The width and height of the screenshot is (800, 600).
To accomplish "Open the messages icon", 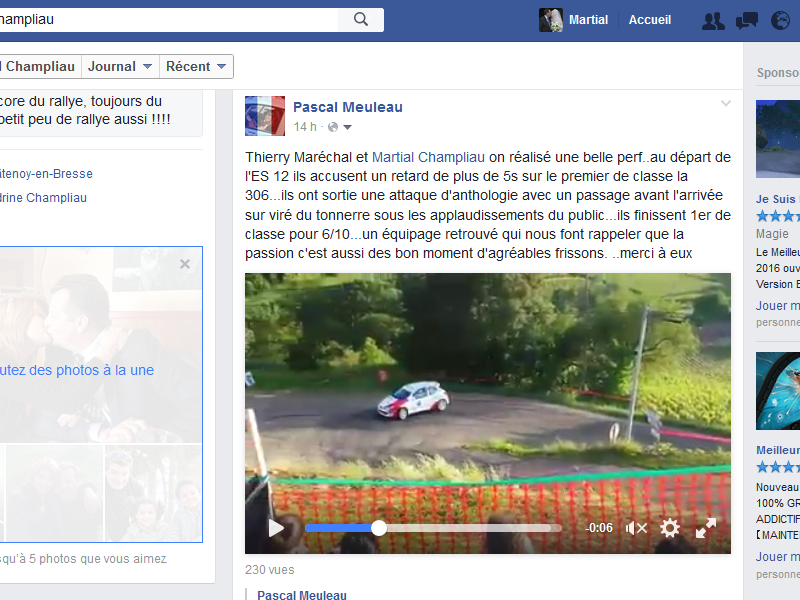I will pos(746,20).
